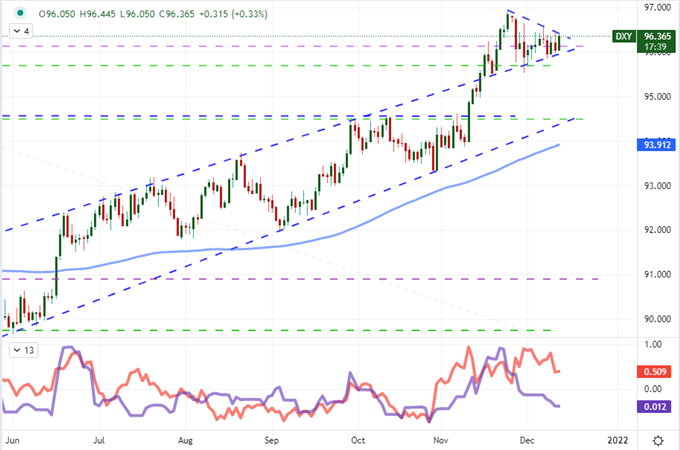Click the 93.000 price scale label

[x=657, y=186]
